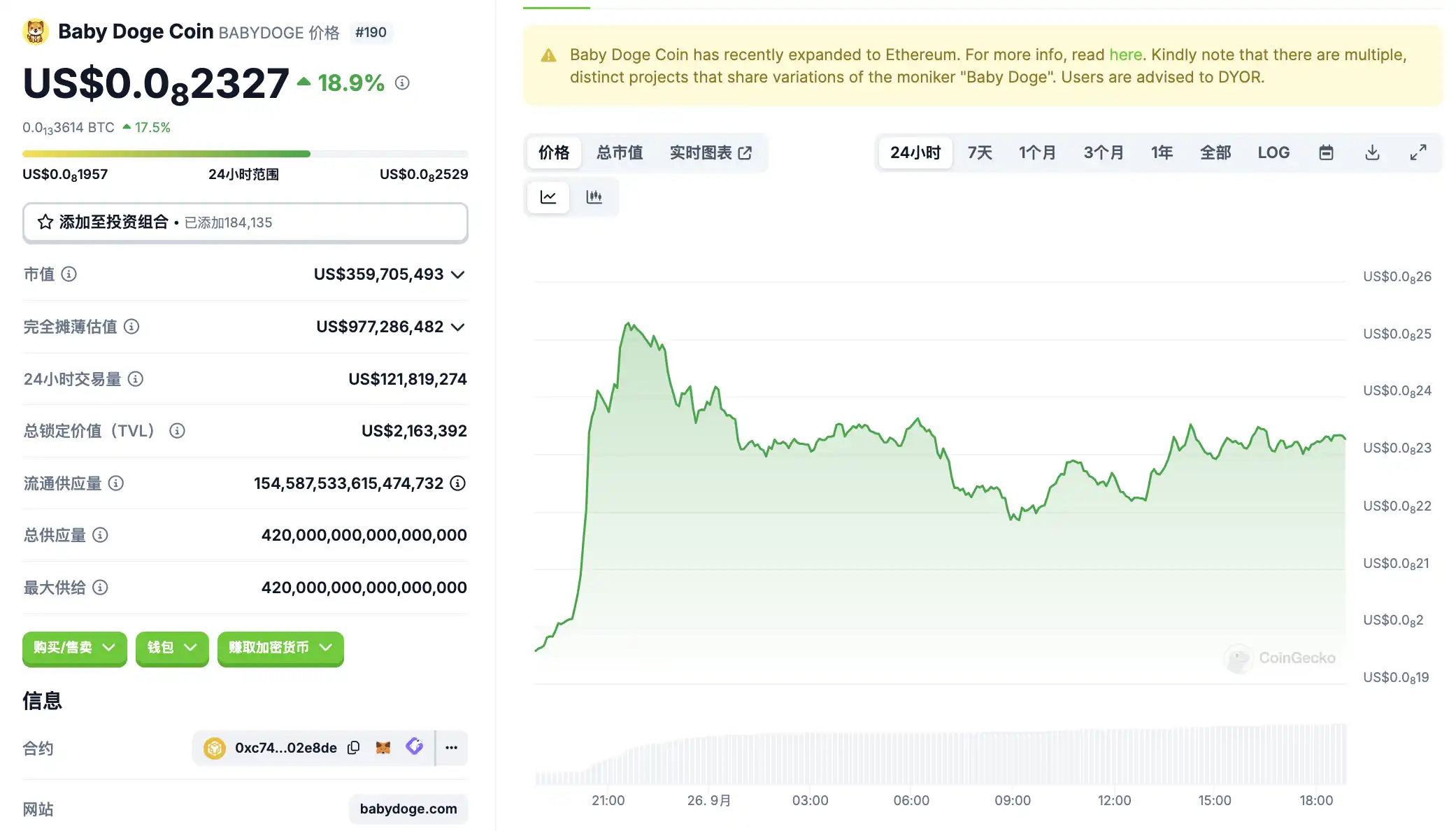Select the 7天 time range

tap(979, 152)
